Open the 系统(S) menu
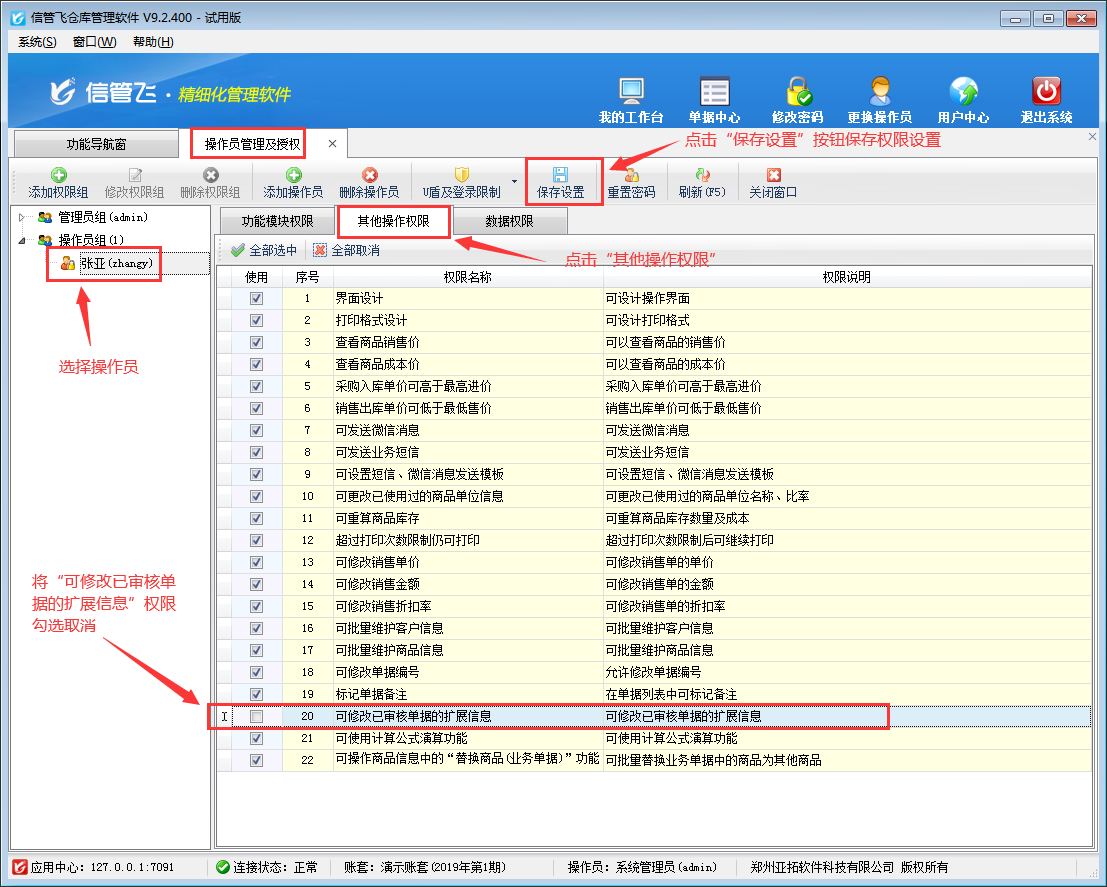The image size is (1107, 887). pos(37,42)
